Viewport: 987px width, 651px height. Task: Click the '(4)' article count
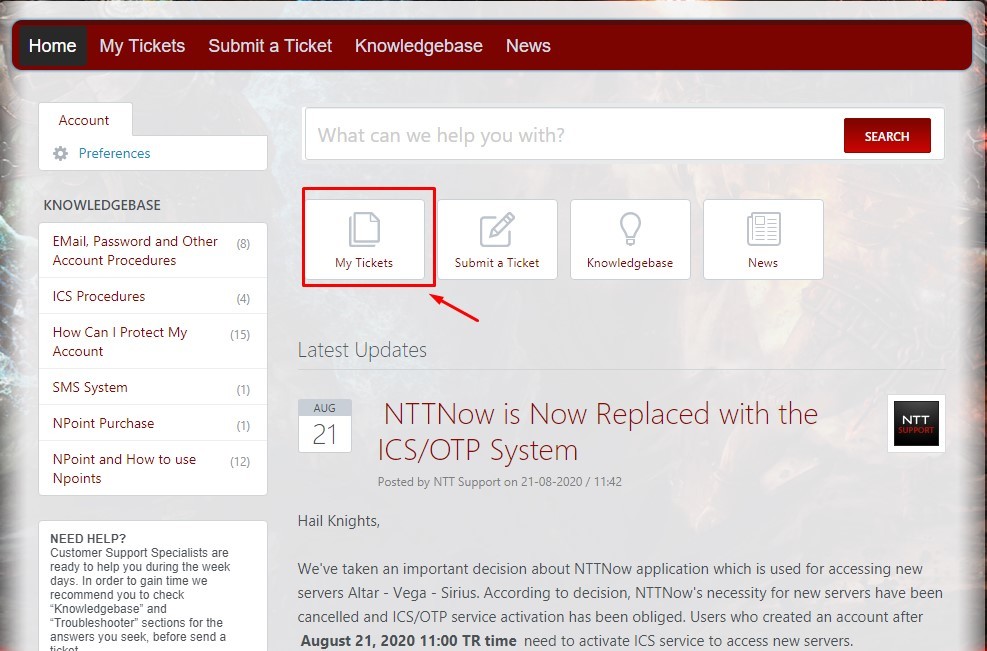click(243, 299)
